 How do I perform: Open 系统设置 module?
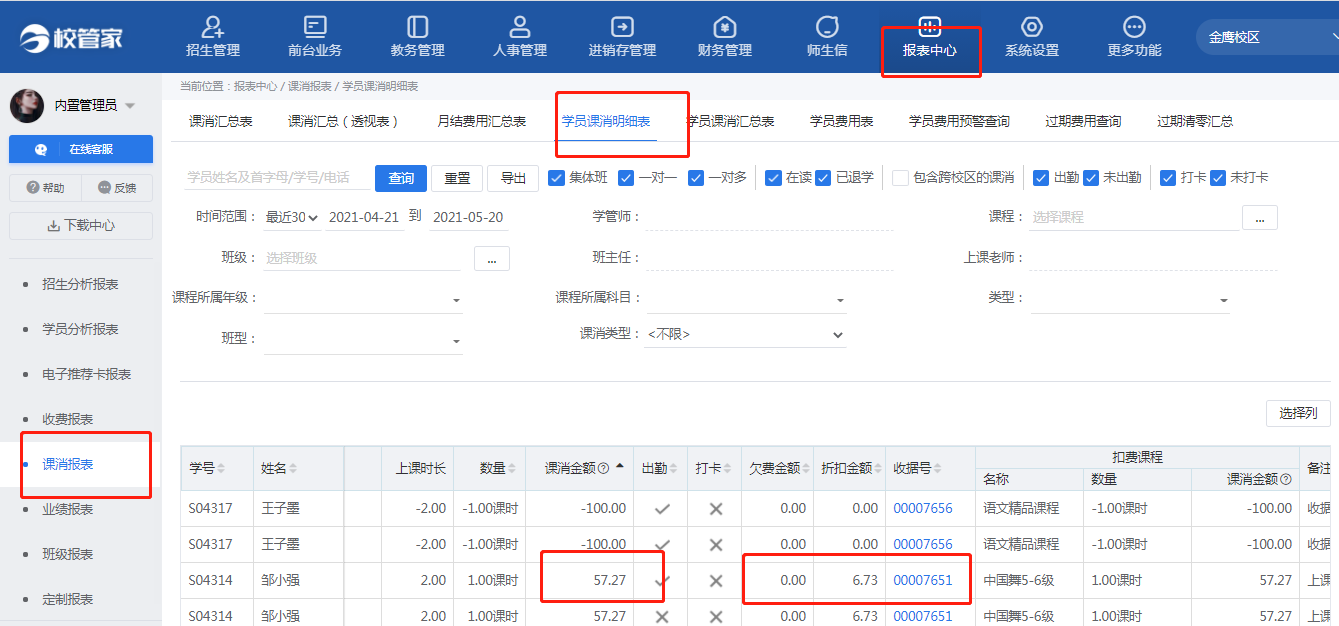(x=1032, y=37)
